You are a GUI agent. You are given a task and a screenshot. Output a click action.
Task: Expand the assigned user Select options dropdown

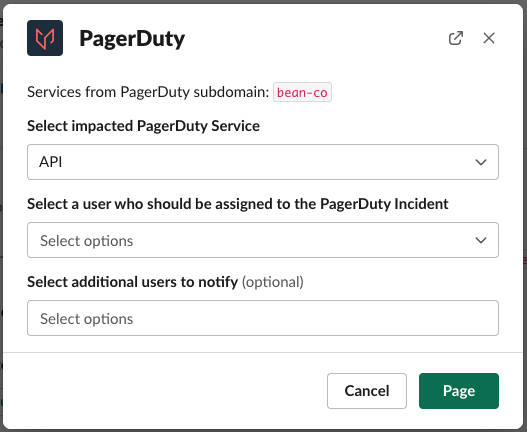pyautogui.click(x=263, y=240)
